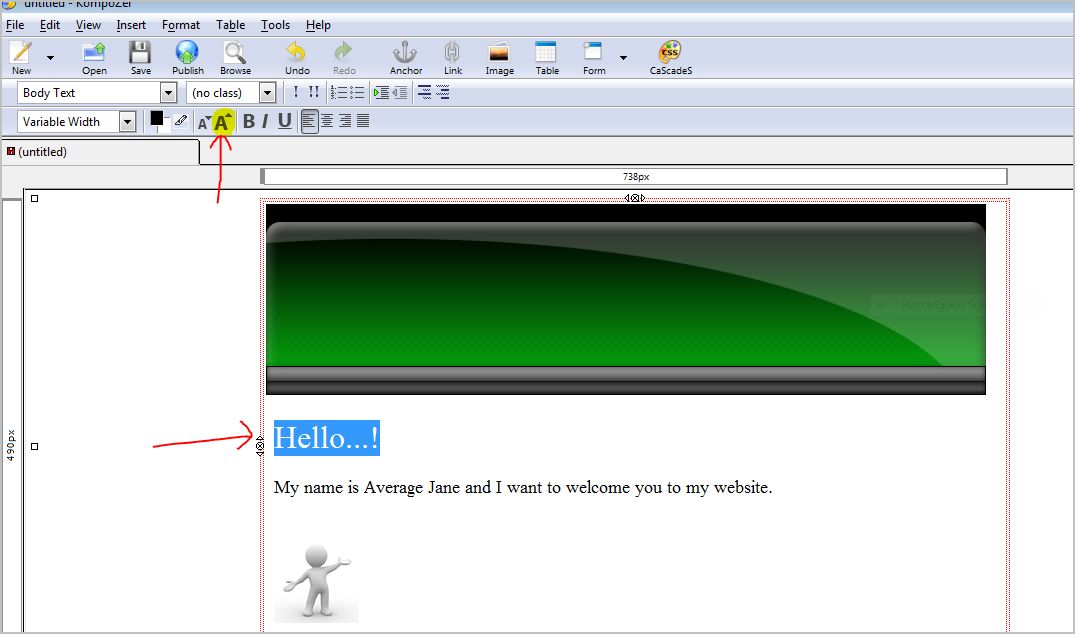Switch to the (untitled) document tab

point(42,152)
